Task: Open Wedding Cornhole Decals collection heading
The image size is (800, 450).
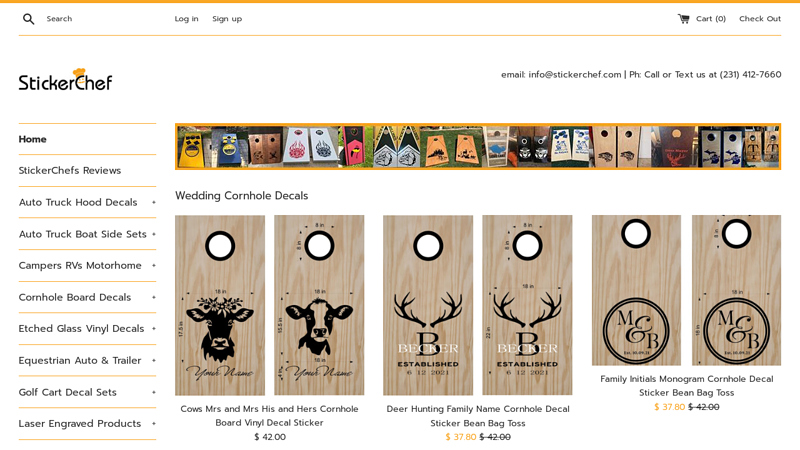Action: [241, 195]
